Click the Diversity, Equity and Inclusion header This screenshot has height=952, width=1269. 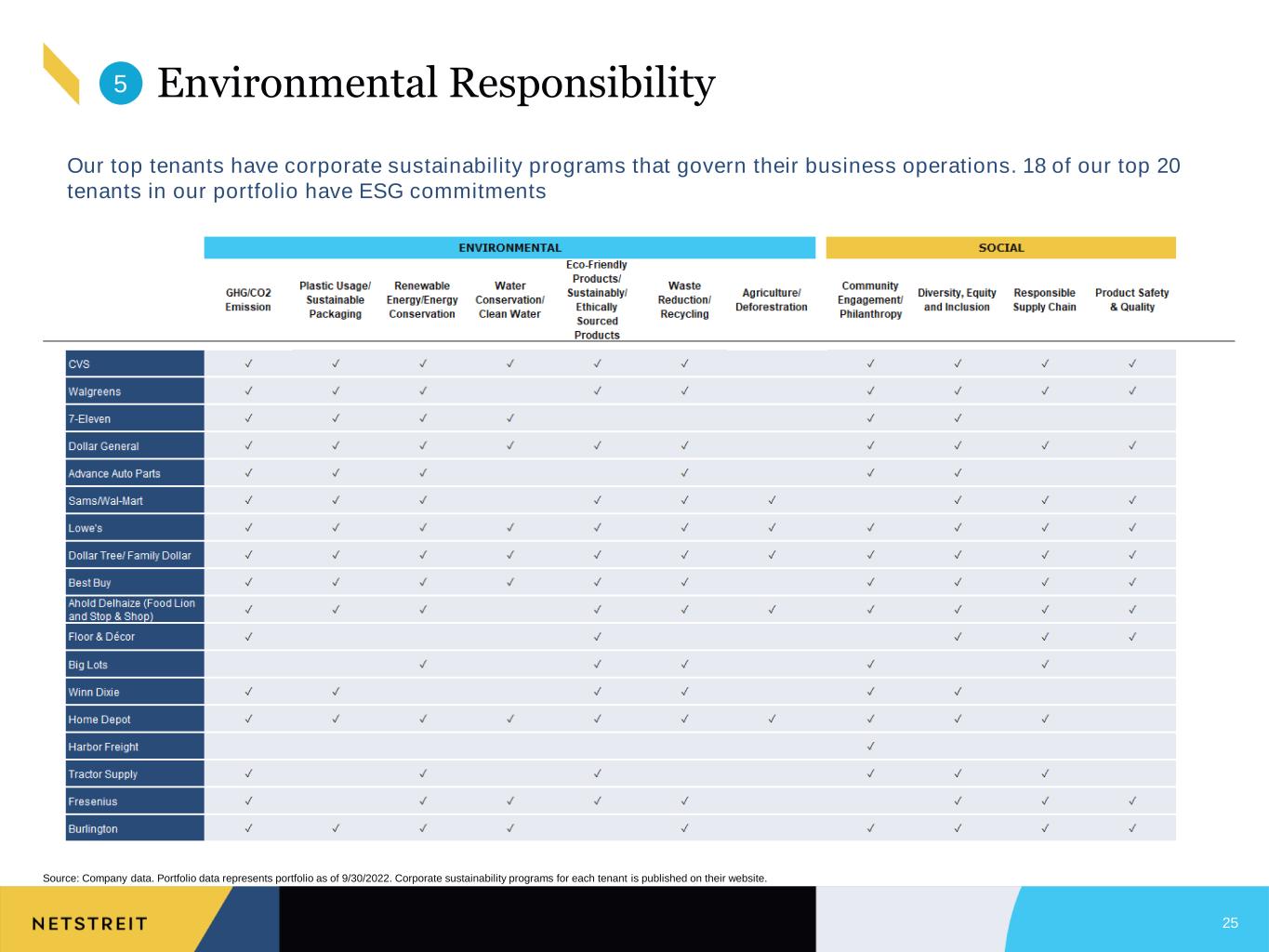point(957,300)
